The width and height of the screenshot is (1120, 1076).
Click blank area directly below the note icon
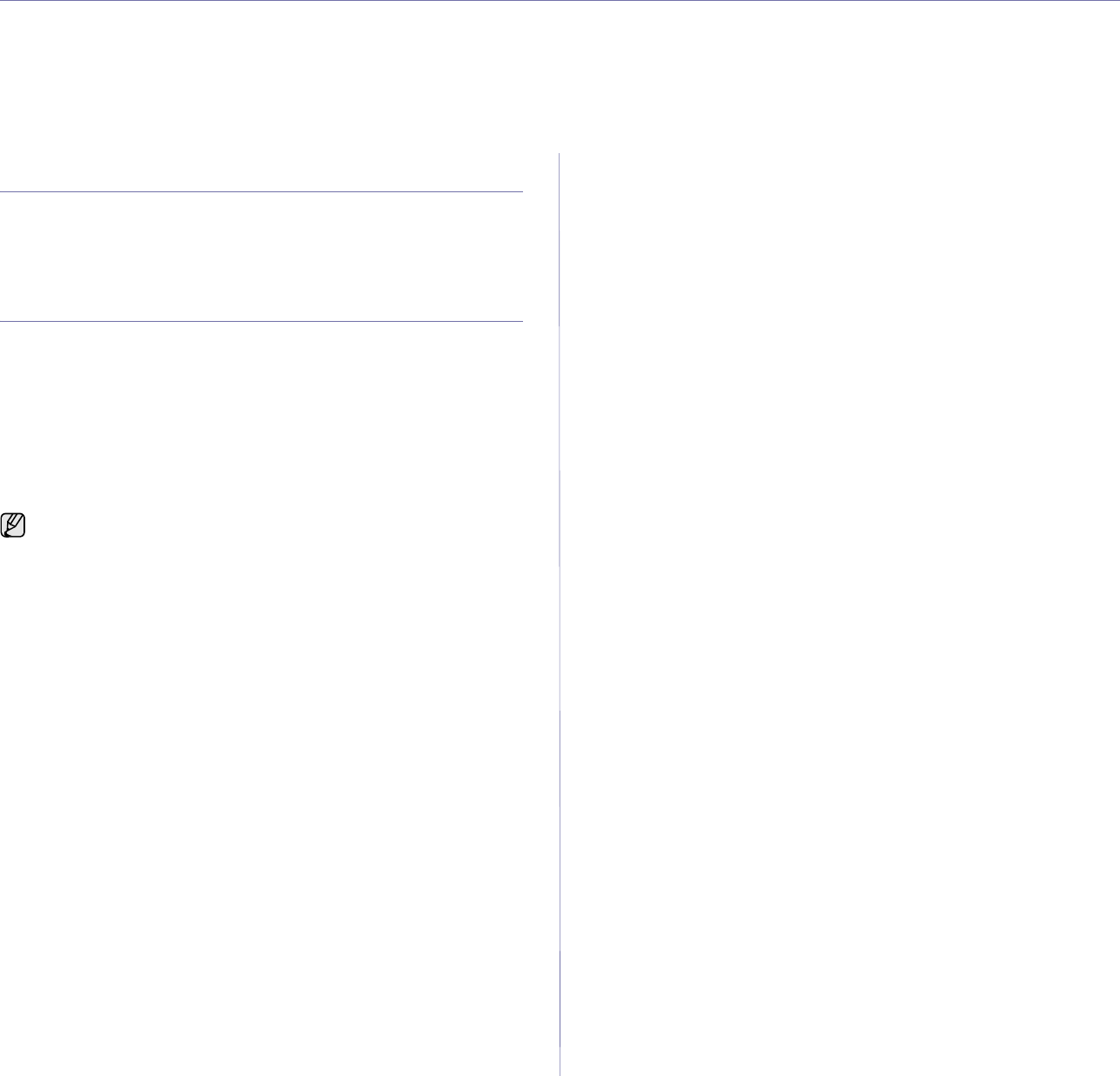pos(14,609)
